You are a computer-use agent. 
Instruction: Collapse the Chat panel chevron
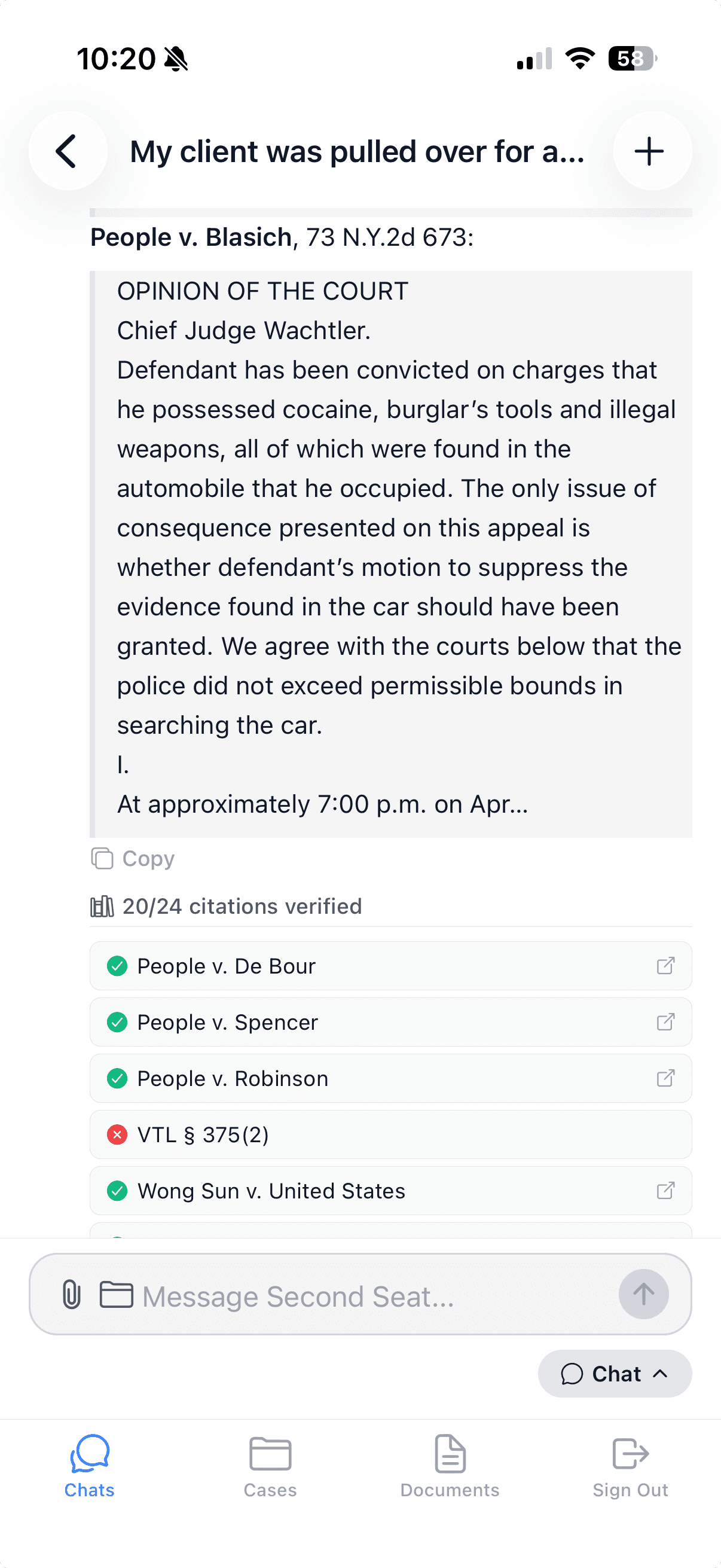pyautogui.click(x=661, y=1374)
